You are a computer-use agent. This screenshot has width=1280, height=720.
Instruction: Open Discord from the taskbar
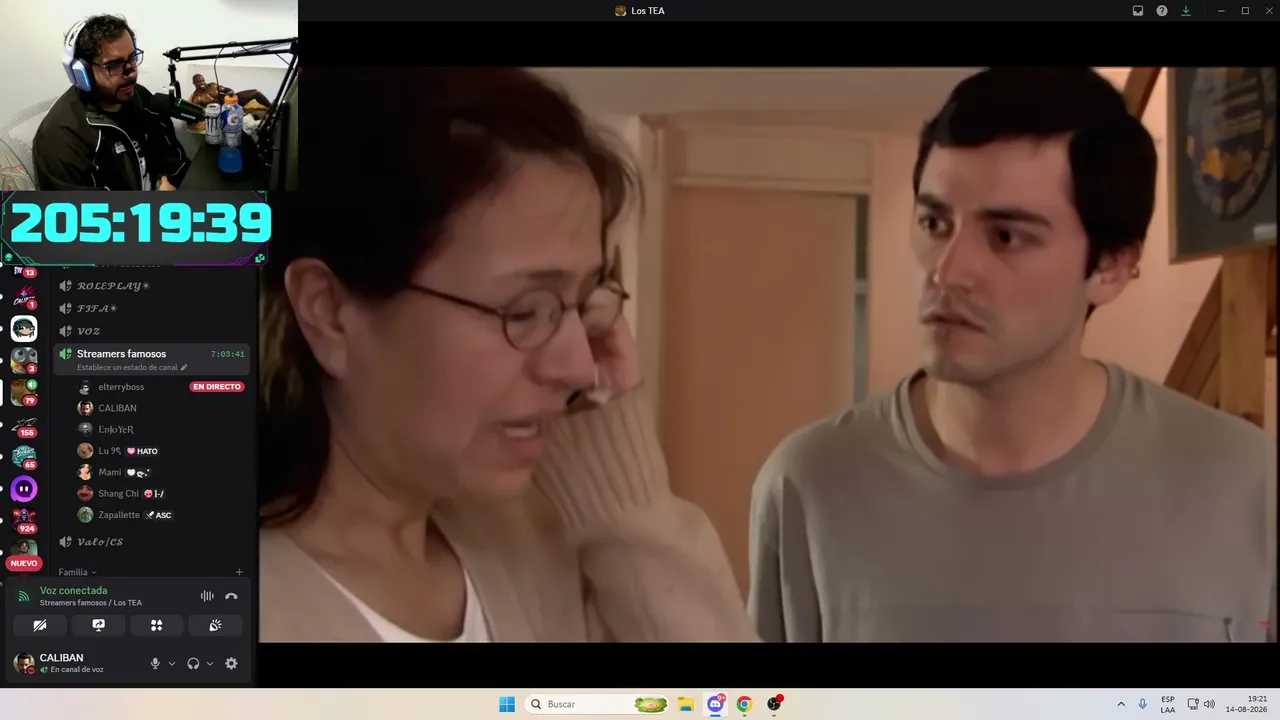tap(715, 704)
